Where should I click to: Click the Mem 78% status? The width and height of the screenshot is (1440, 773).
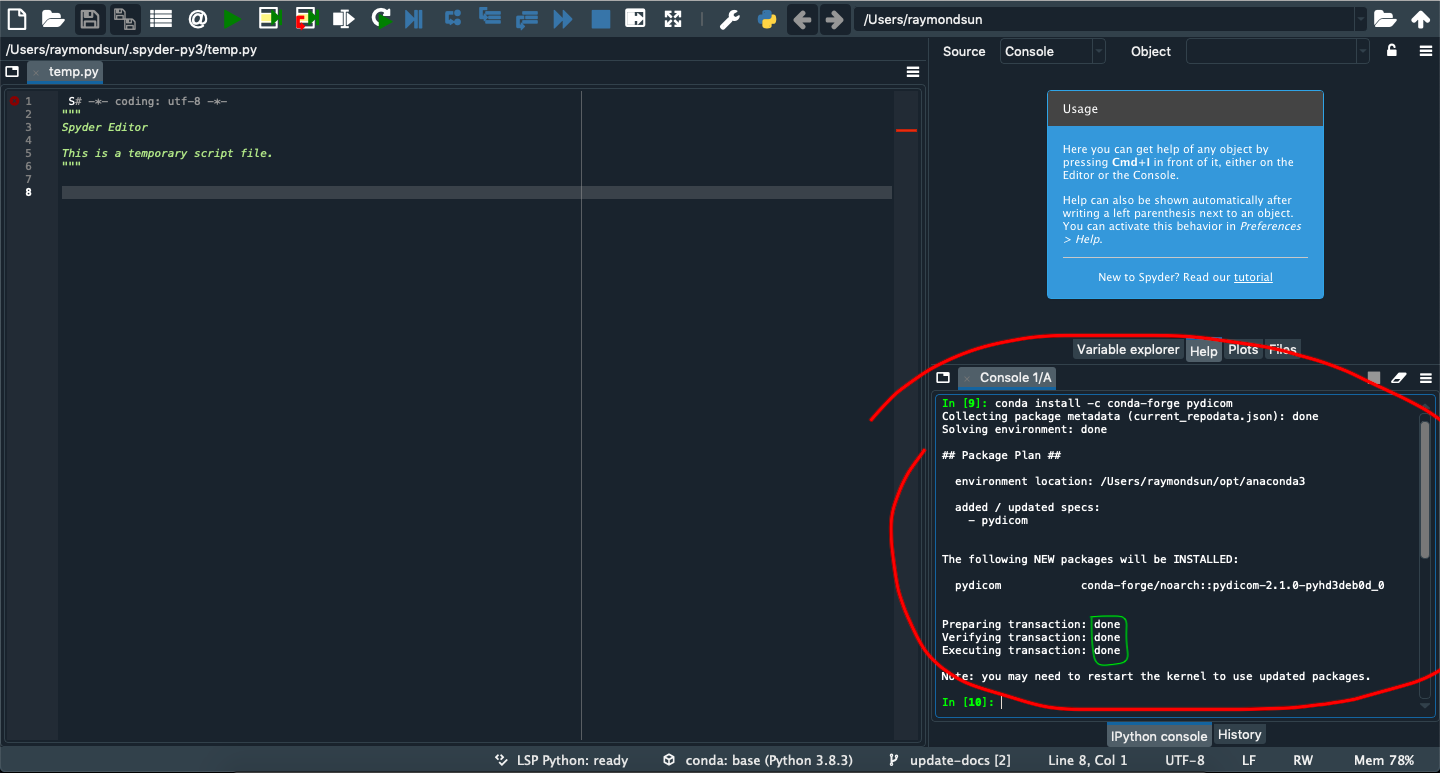(x=1384, y=760)
